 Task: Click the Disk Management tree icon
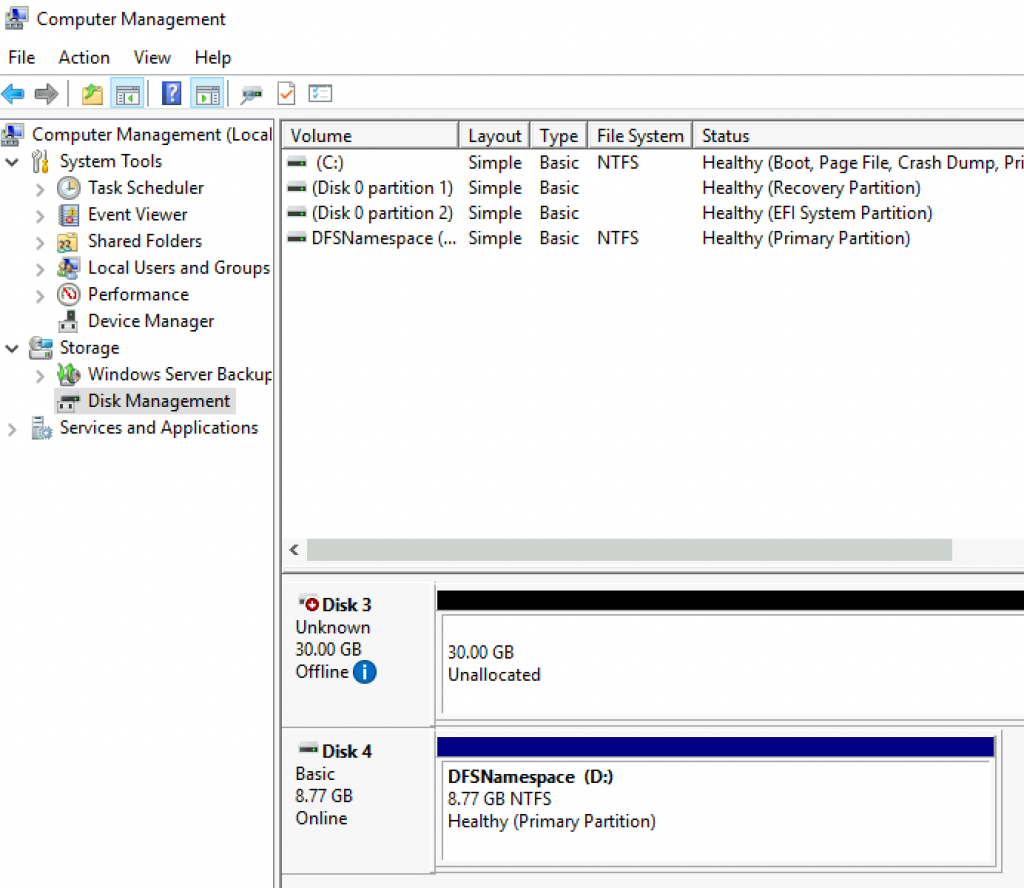(x=68, y=402)
